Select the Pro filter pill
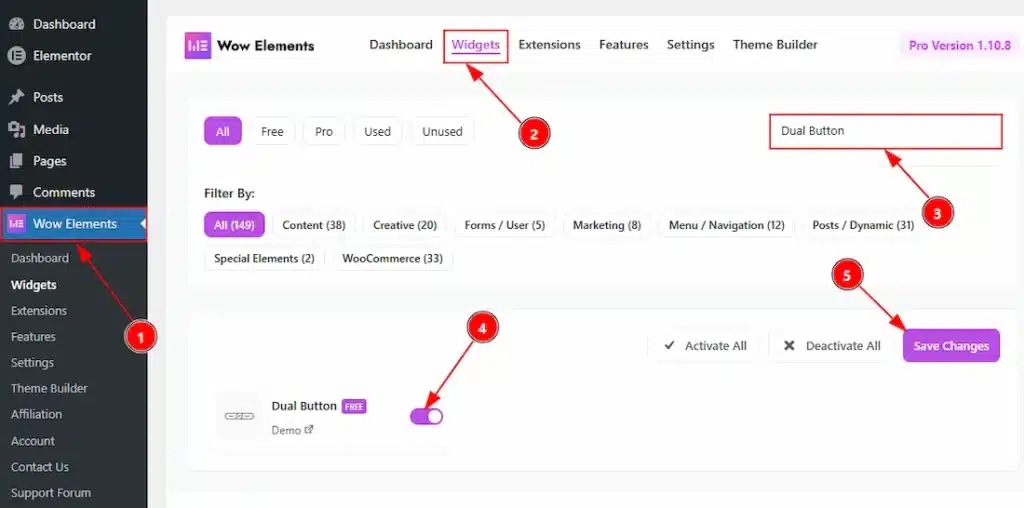Image resolution: width=1024 pixels, height=508 pixels. pyautogui.click(x=323, y=131)
